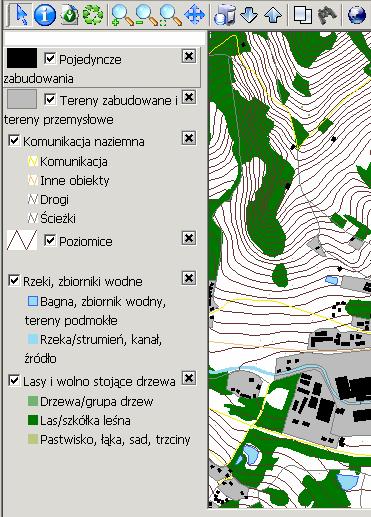This screenshot has height=517, width=371.
Task: Click the blue down arrow icon
Action: tap(249, 15)
